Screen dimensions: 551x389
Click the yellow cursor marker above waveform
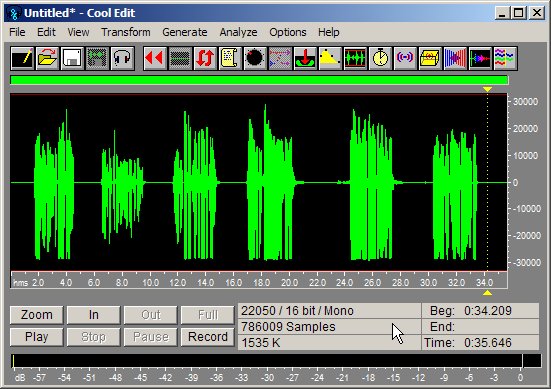(x=487, y=89)
